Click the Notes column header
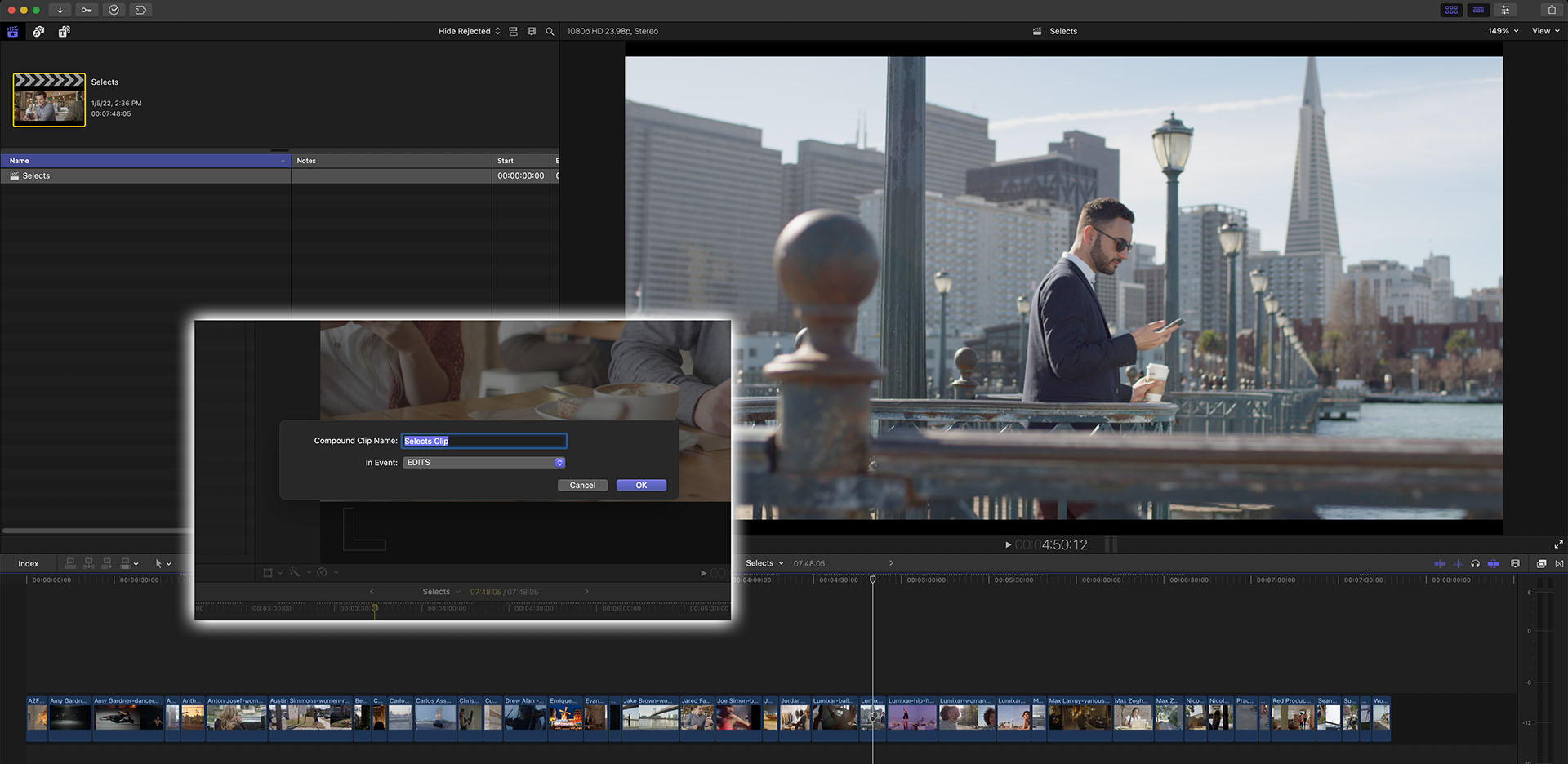This screenshot has width=1568, height=764. (x=391, y=161)
